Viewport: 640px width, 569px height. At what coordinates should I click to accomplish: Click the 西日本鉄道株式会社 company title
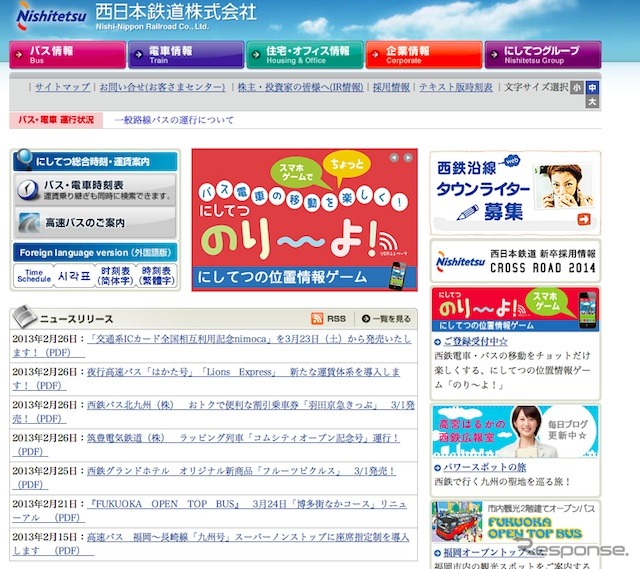[x=176, y=12]
